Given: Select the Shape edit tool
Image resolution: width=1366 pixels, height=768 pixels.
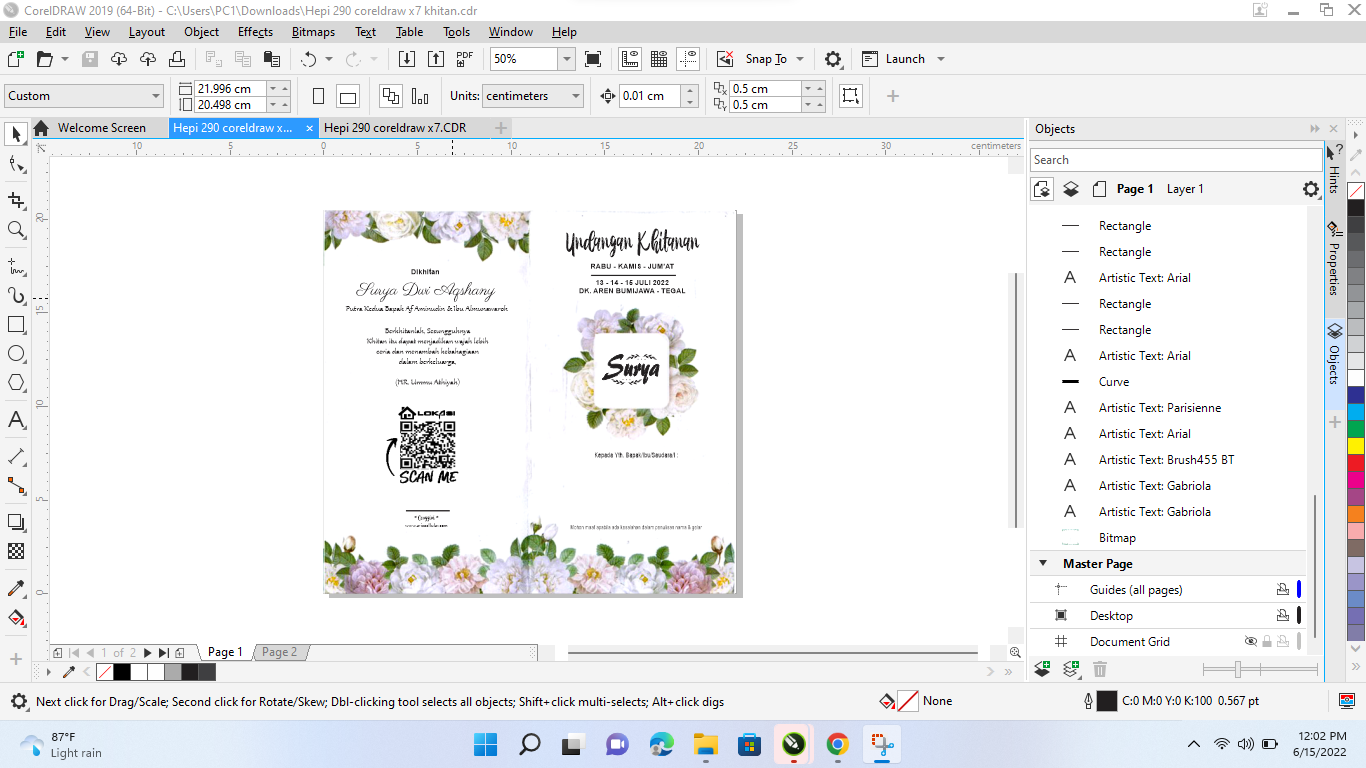Looking at the screenshot, I should [x=16, y=165].
